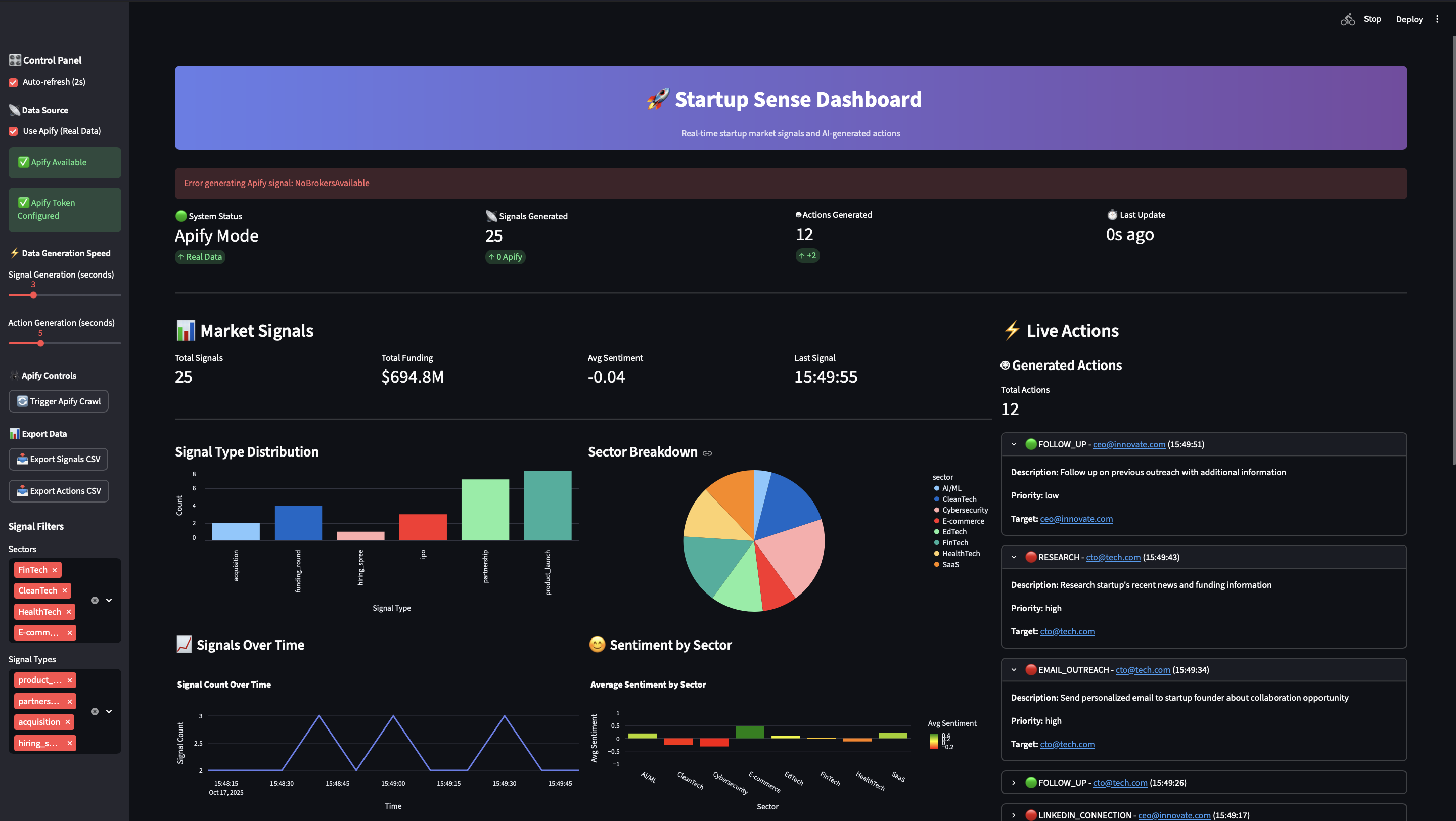Remove the HealthTech sector tag

pos(68,612)
